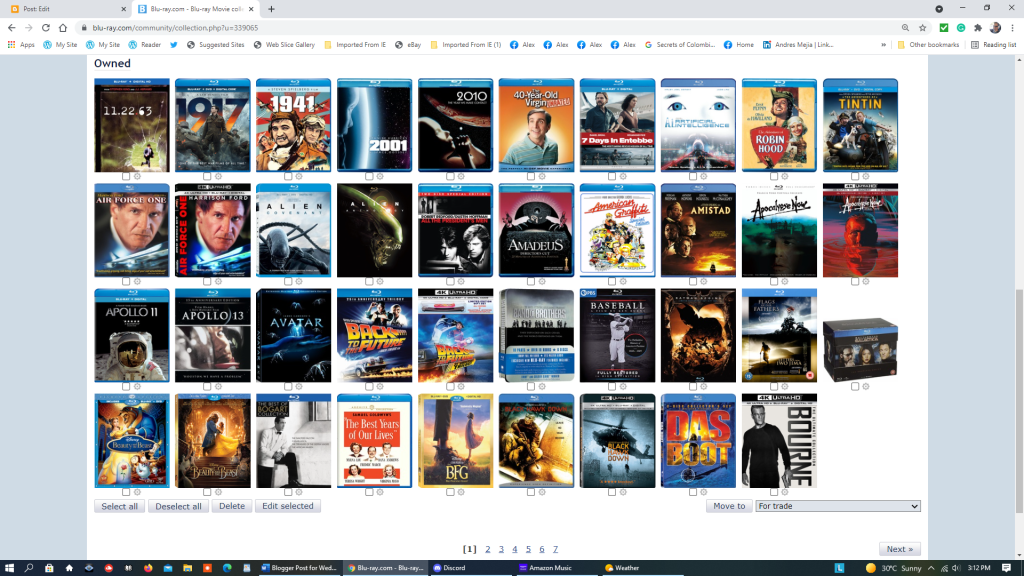Open settings gear under the 1917 cover

[x=218, y=176]
